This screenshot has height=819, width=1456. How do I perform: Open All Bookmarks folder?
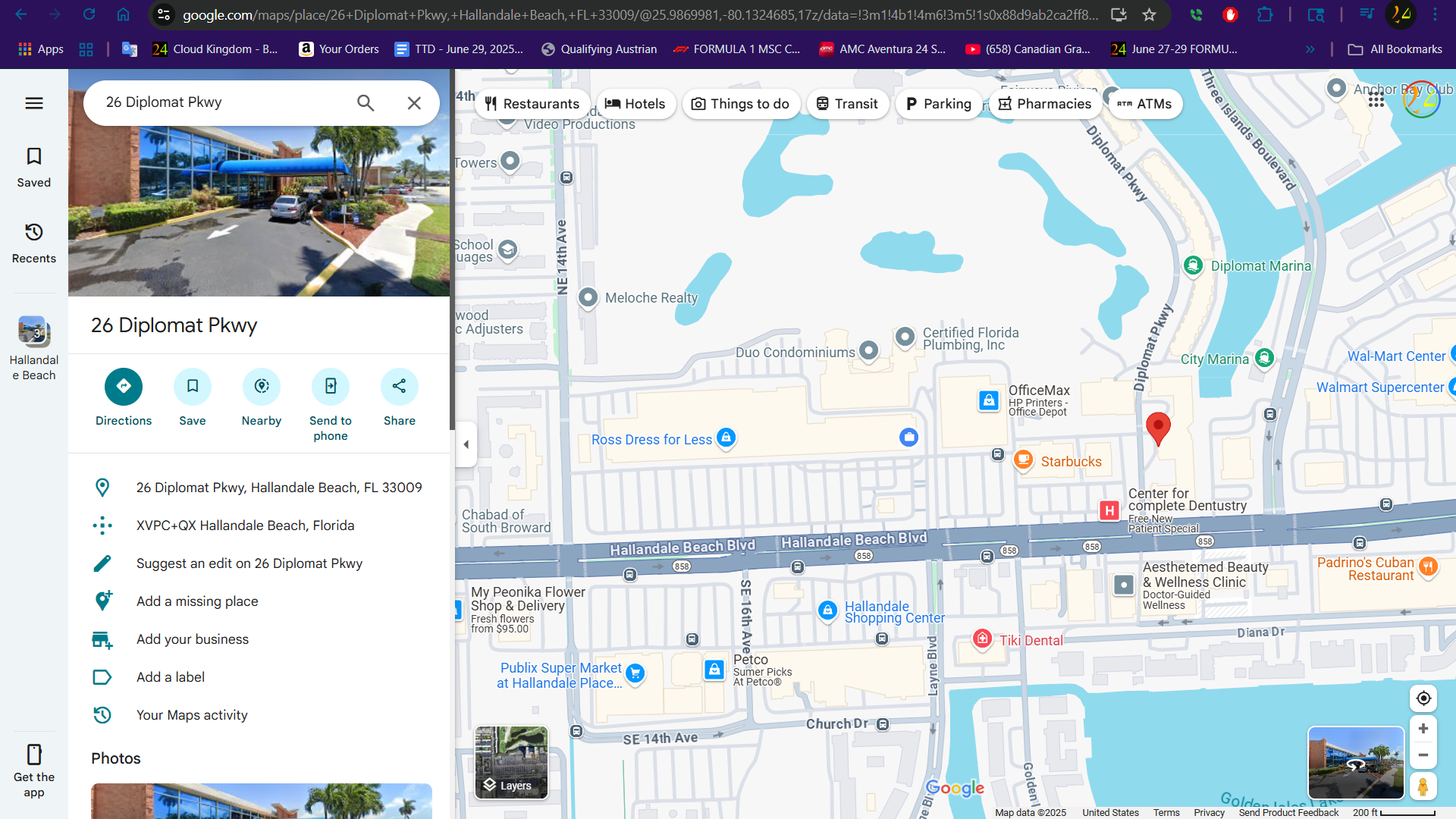[1395, 49]
